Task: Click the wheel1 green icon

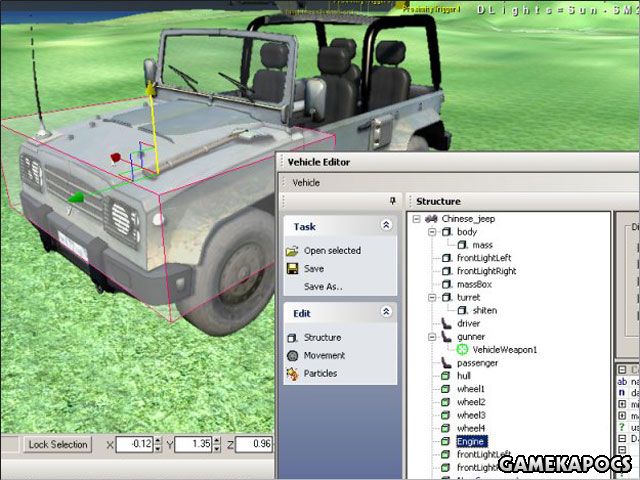Action: pyautogui.click(x=446, y=389)
